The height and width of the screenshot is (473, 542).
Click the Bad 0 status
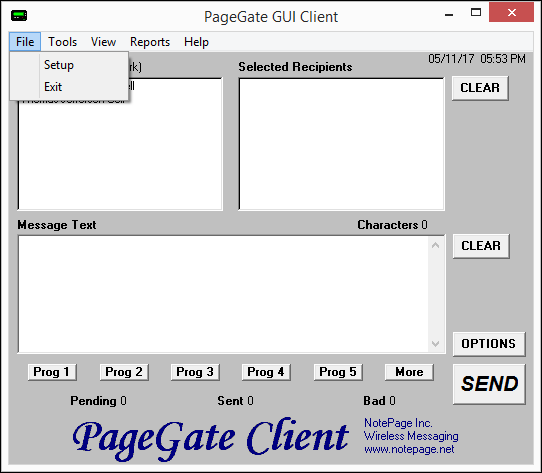[x=379, y=401]
